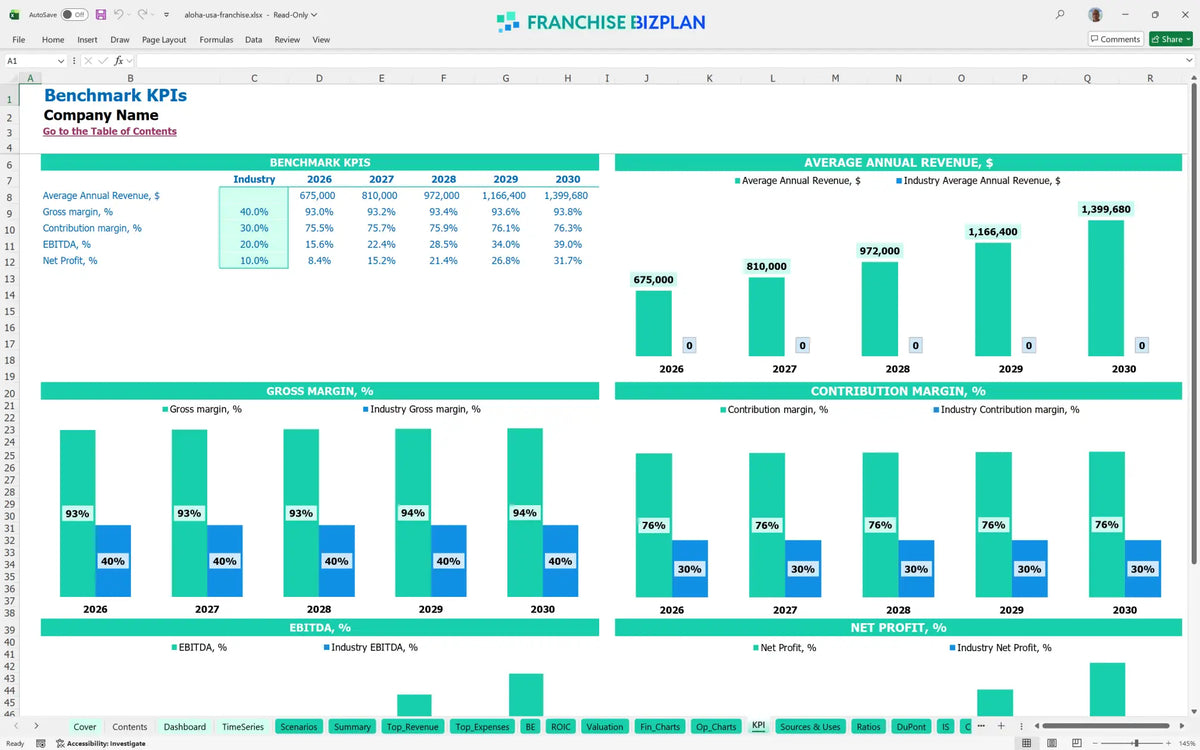
Task: Click the Cancel X icon in formula bar
Action: pyautogui.click(x=87, y=61)
